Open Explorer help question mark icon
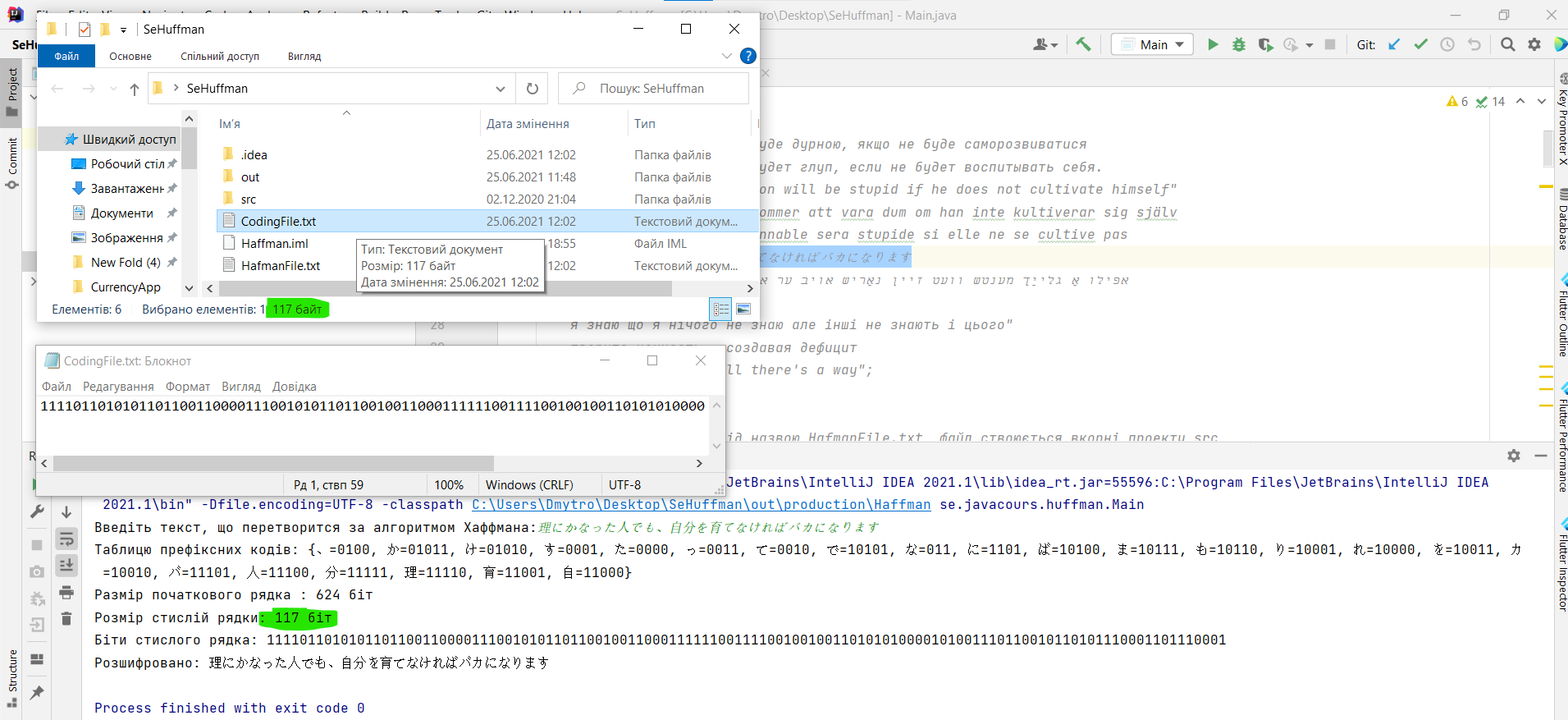This screenshot has width=1568, height=720. pyautogui.click(x=747, y=56)
